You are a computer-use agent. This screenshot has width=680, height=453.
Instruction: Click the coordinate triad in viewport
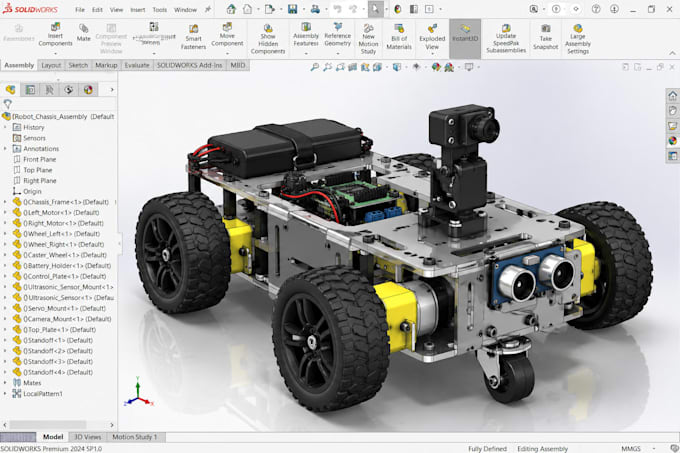click(x=138, y=392)
